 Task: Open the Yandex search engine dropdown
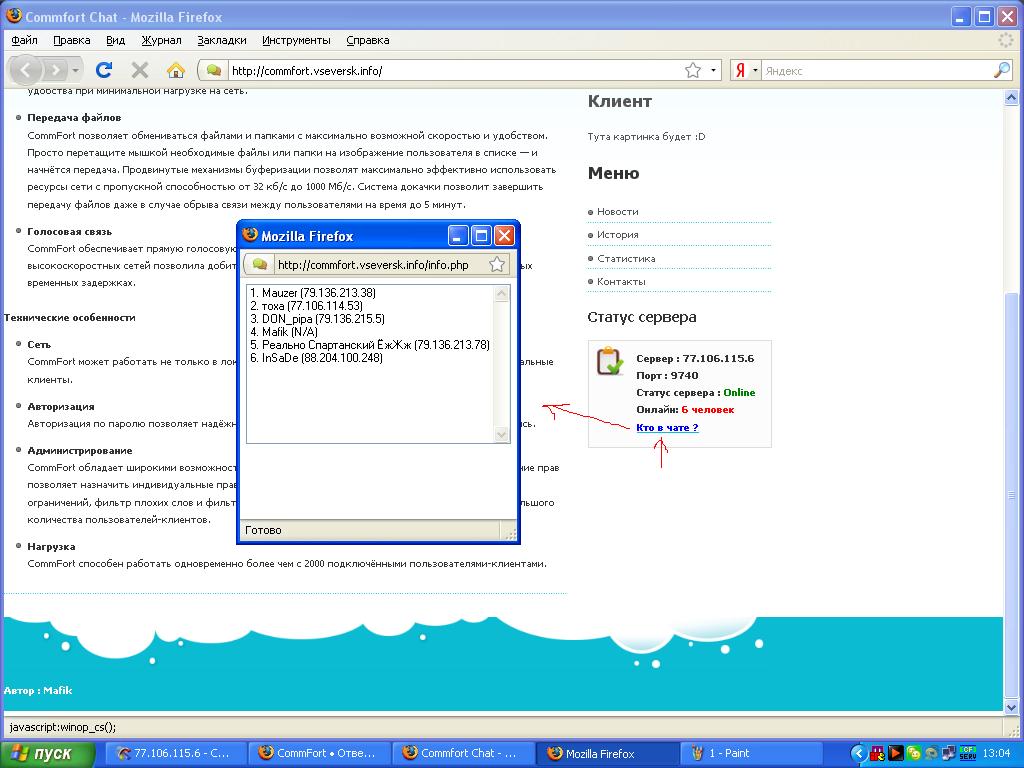pos(746,70)
